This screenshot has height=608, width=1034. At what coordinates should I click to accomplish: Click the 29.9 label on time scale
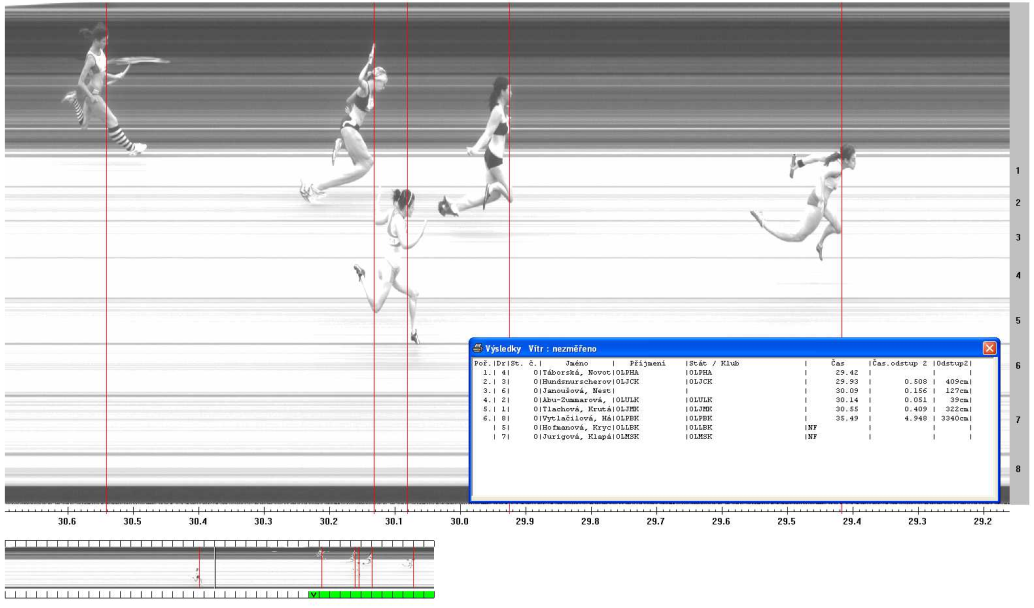tap(525, 522)
